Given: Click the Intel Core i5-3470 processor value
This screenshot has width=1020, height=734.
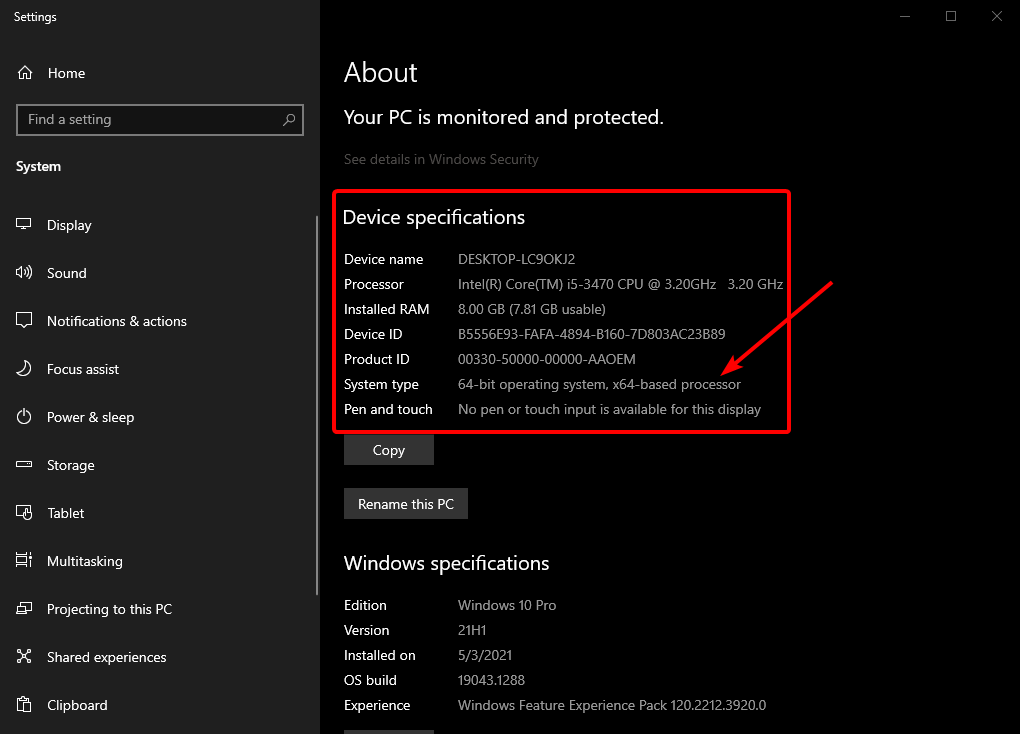Looking at the screenshot, I should pos(621,284).
